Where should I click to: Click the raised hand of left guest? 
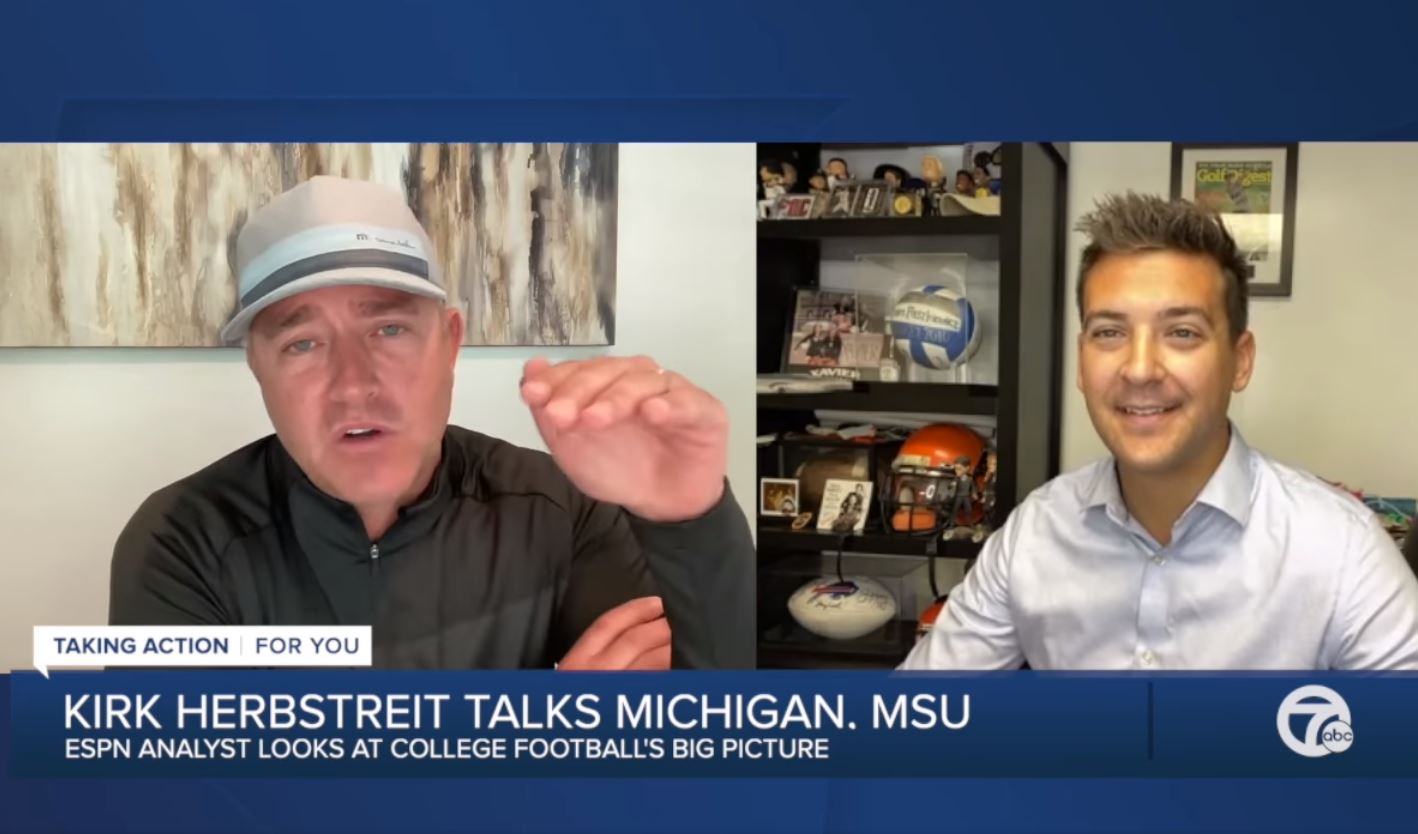(x=625, y=432)
